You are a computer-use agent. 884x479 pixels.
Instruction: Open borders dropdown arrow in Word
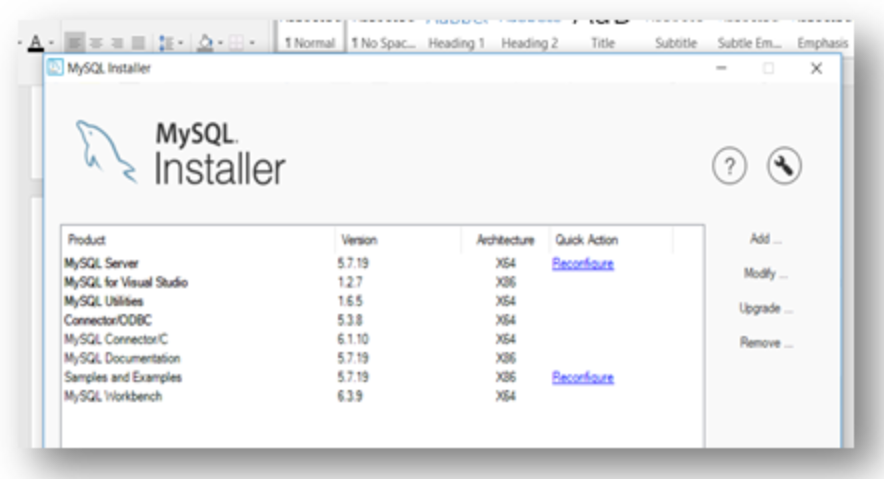(251, 43)
